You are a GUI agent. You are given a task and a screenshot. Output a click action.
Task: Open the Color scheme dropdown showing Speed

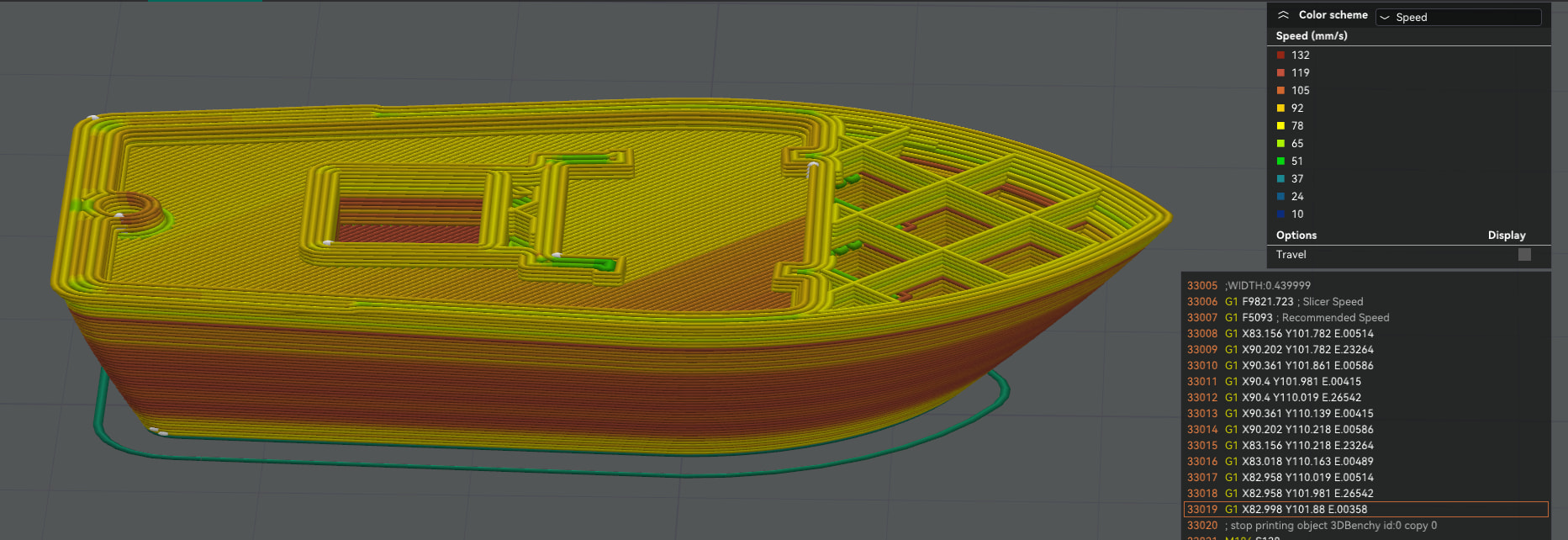coord(1458,17)
